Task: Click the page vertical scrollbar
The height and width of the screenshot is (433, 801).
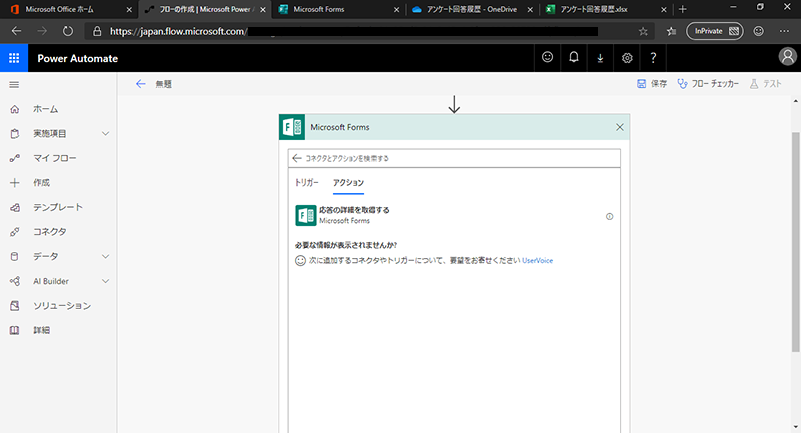Action: click(795, 242)
